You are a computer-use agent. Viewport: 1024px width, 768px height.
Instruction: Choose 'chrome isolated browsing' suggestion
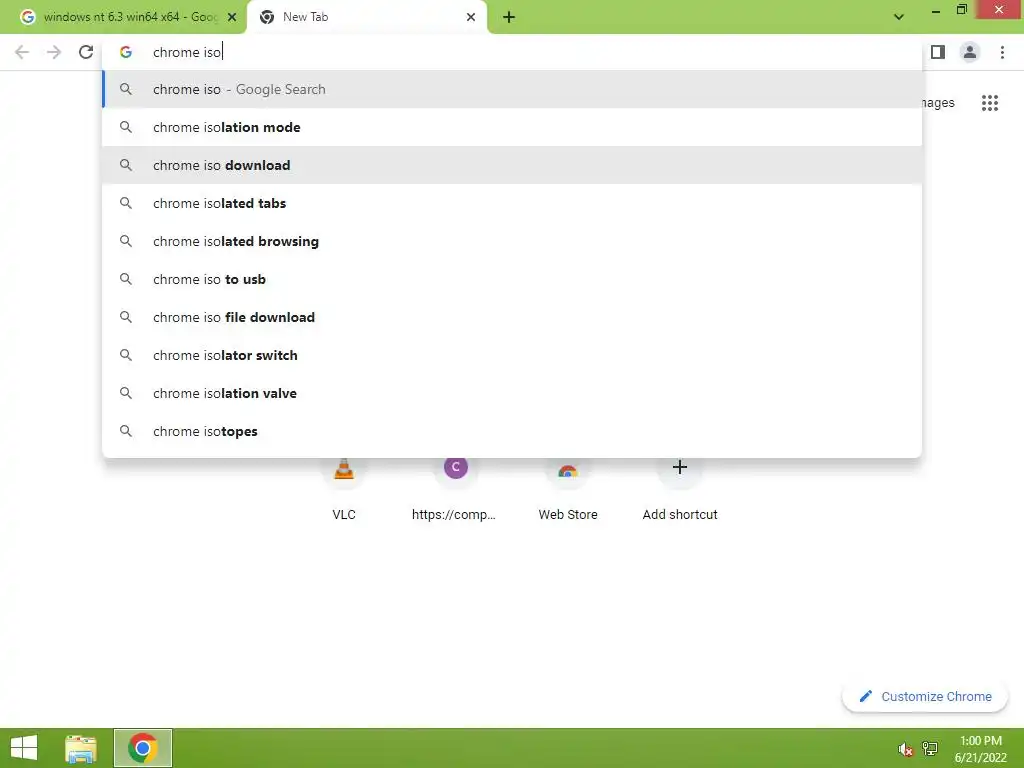512,241
